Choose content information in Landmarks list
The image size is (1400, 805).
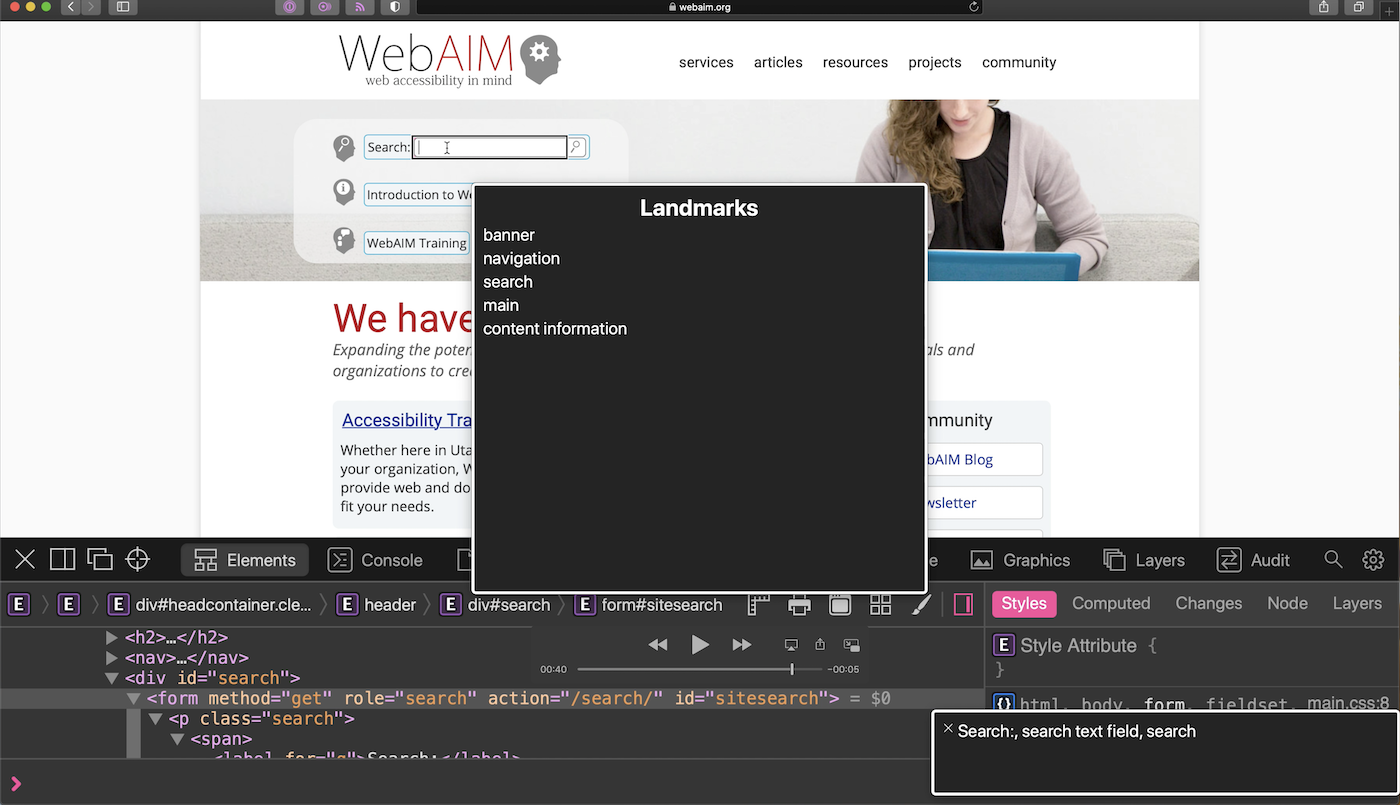tap(555, 329)
